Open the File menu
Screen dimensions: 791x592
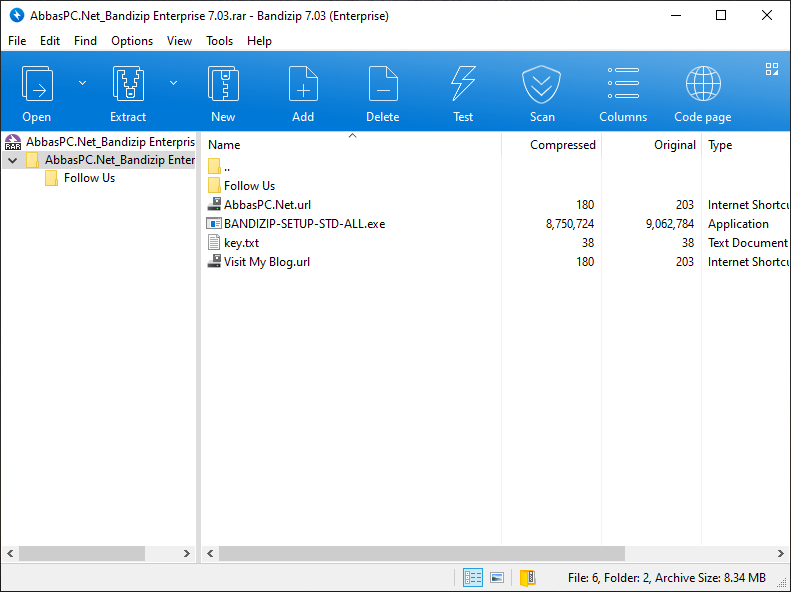click(x=17, y=41)
